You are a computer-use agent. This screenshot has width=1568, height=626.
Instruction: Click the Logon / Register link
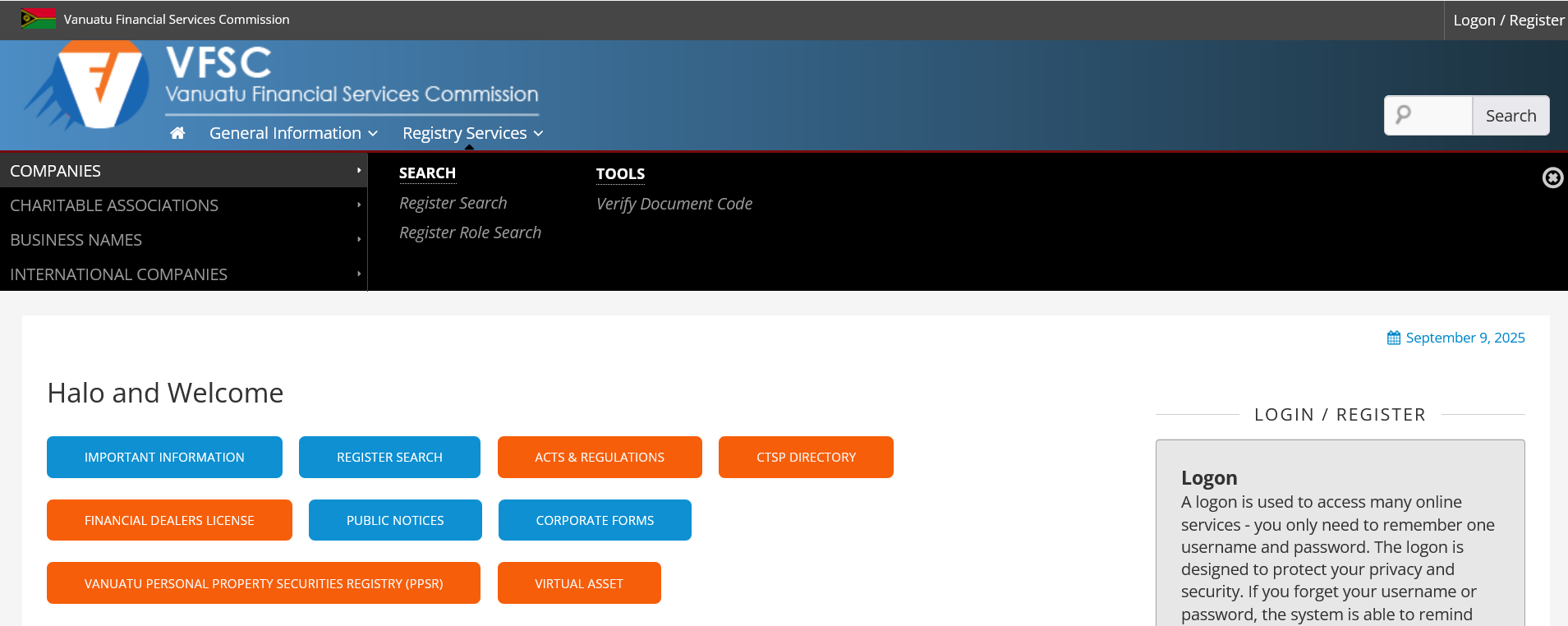coord(1508,20)
